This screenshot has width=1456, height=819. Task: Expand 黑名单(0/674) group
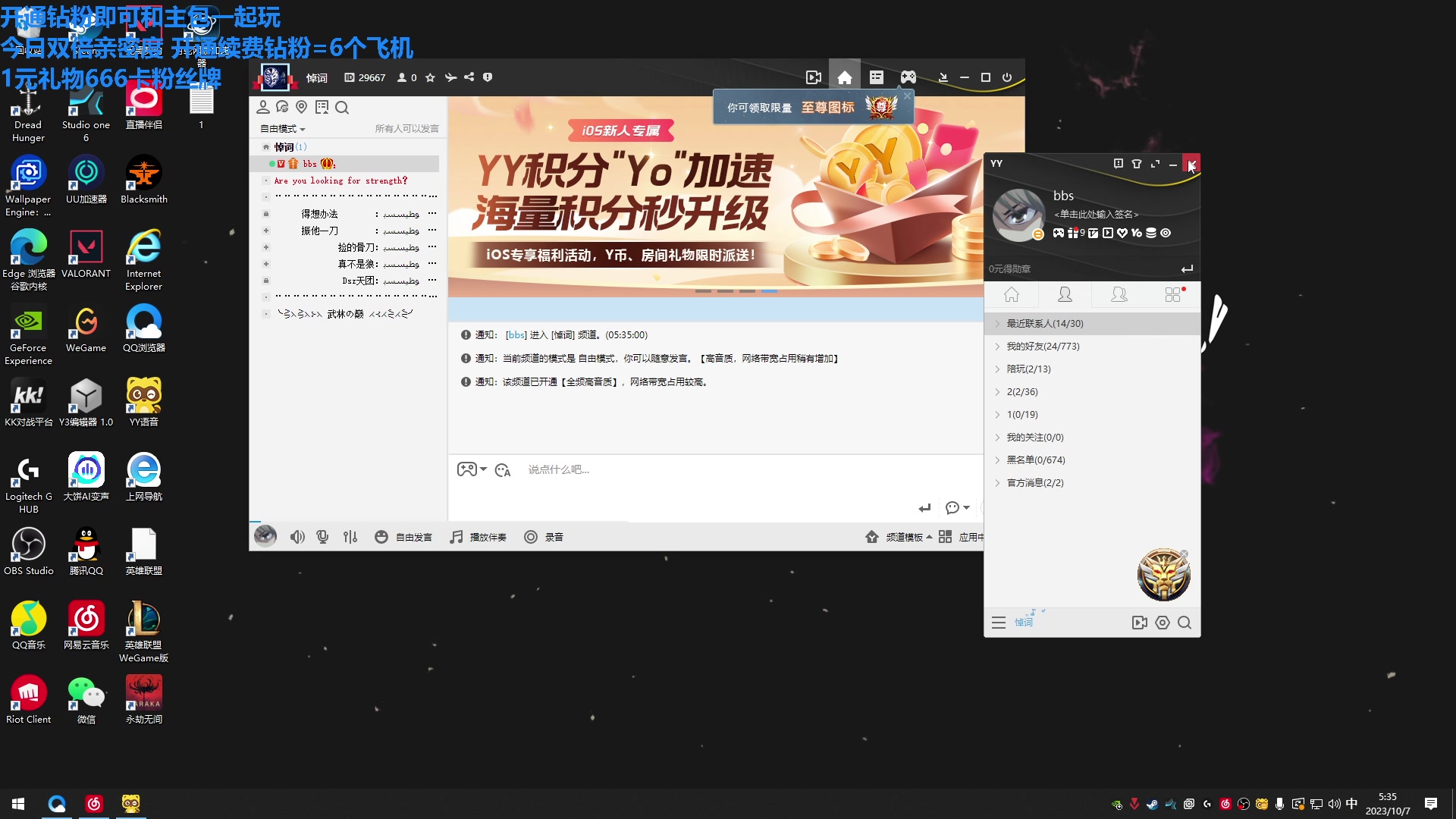[1092, 460]
